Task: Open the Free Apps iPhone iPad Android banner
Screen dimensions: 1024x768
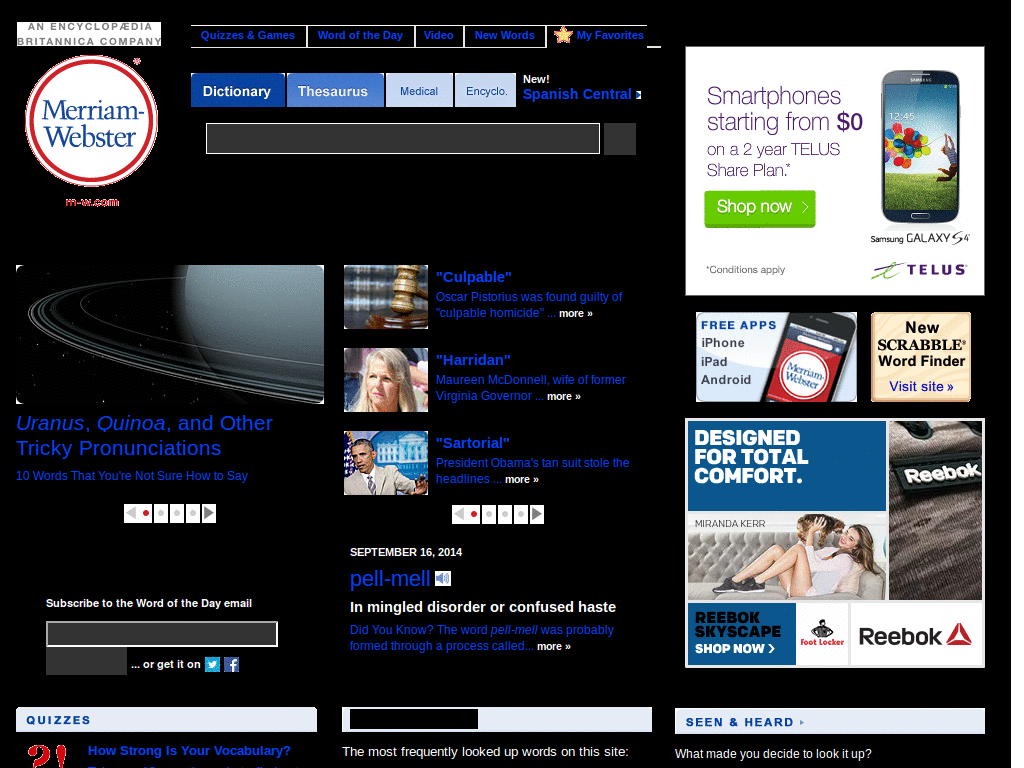Action: tap(776, 357)
